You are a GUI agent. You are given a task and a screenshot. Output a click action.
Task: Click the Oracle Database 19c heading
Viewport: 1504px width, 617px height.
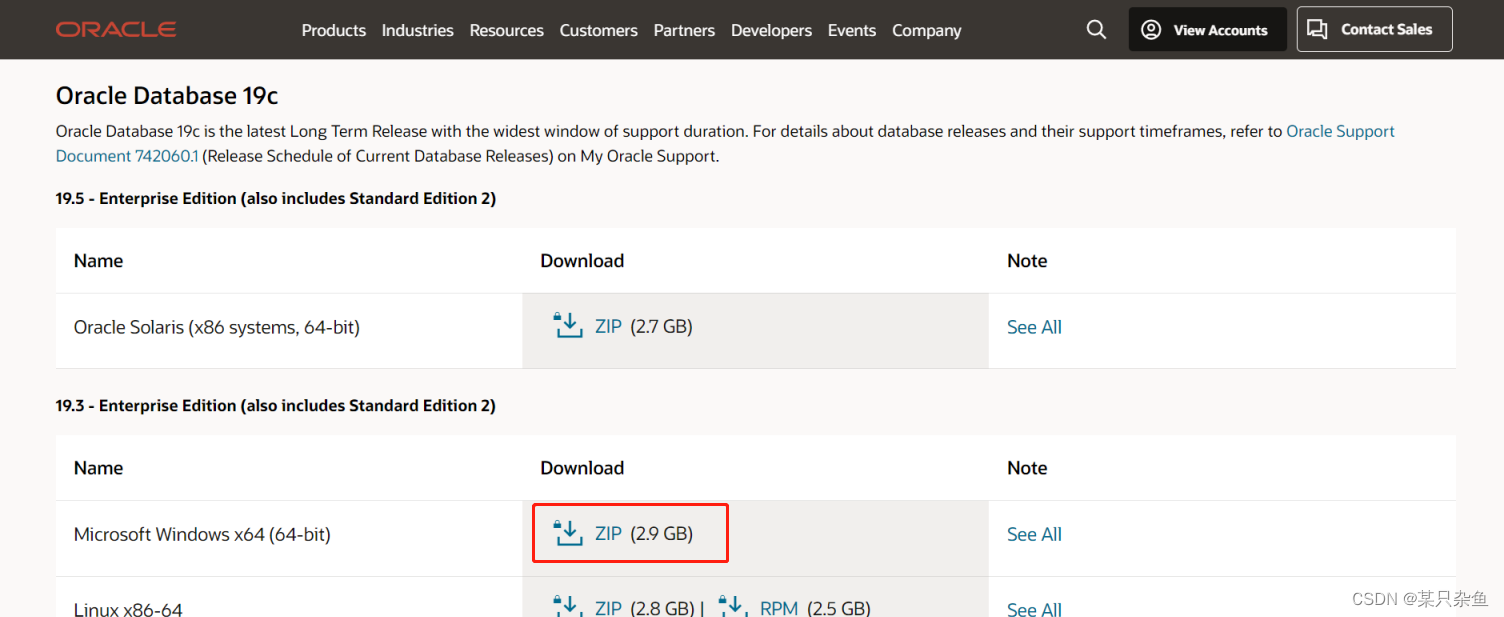pyautogui.click(x=167, y=96)
